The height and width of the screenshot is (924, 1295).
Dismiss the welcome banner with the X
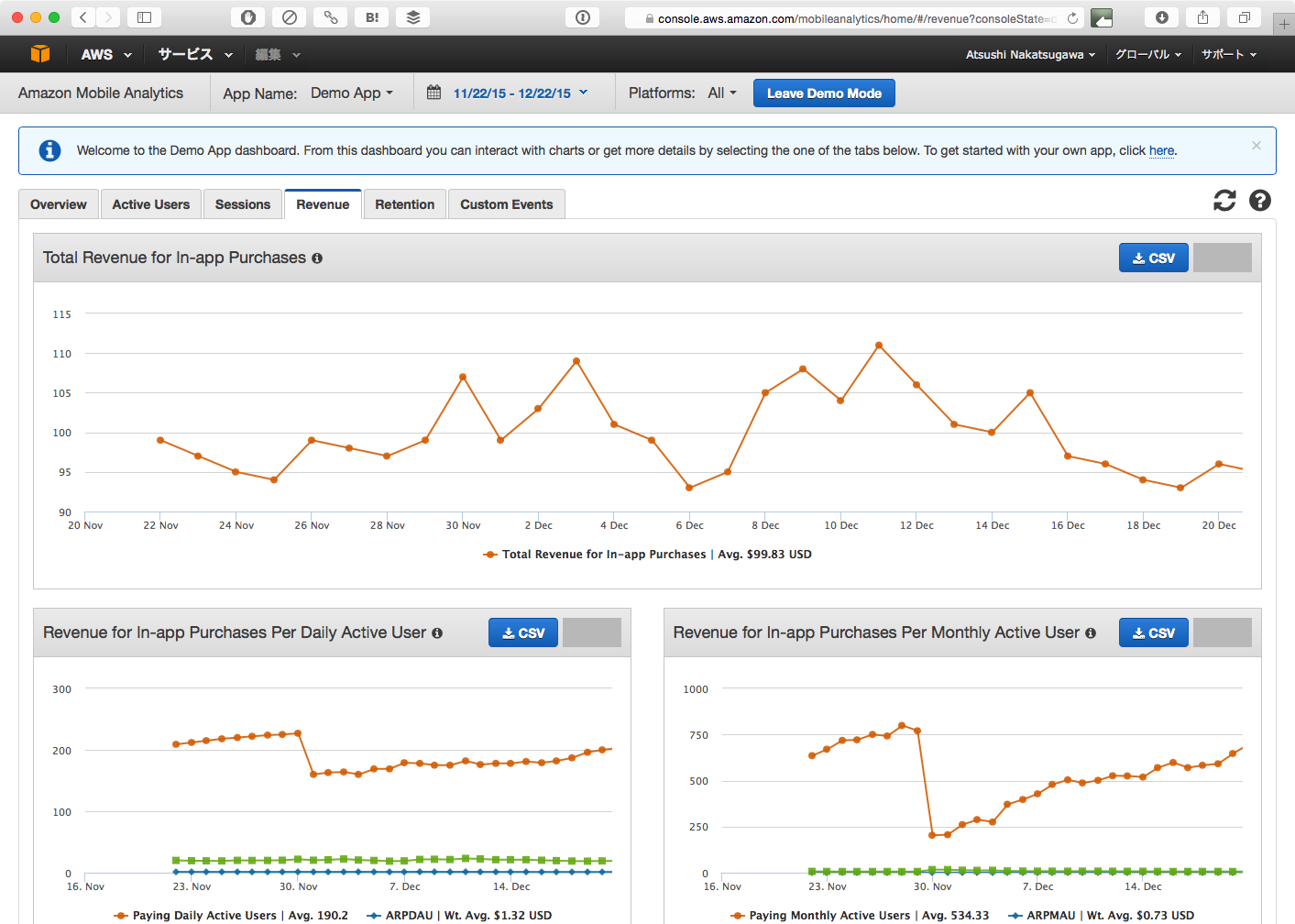1257,146
